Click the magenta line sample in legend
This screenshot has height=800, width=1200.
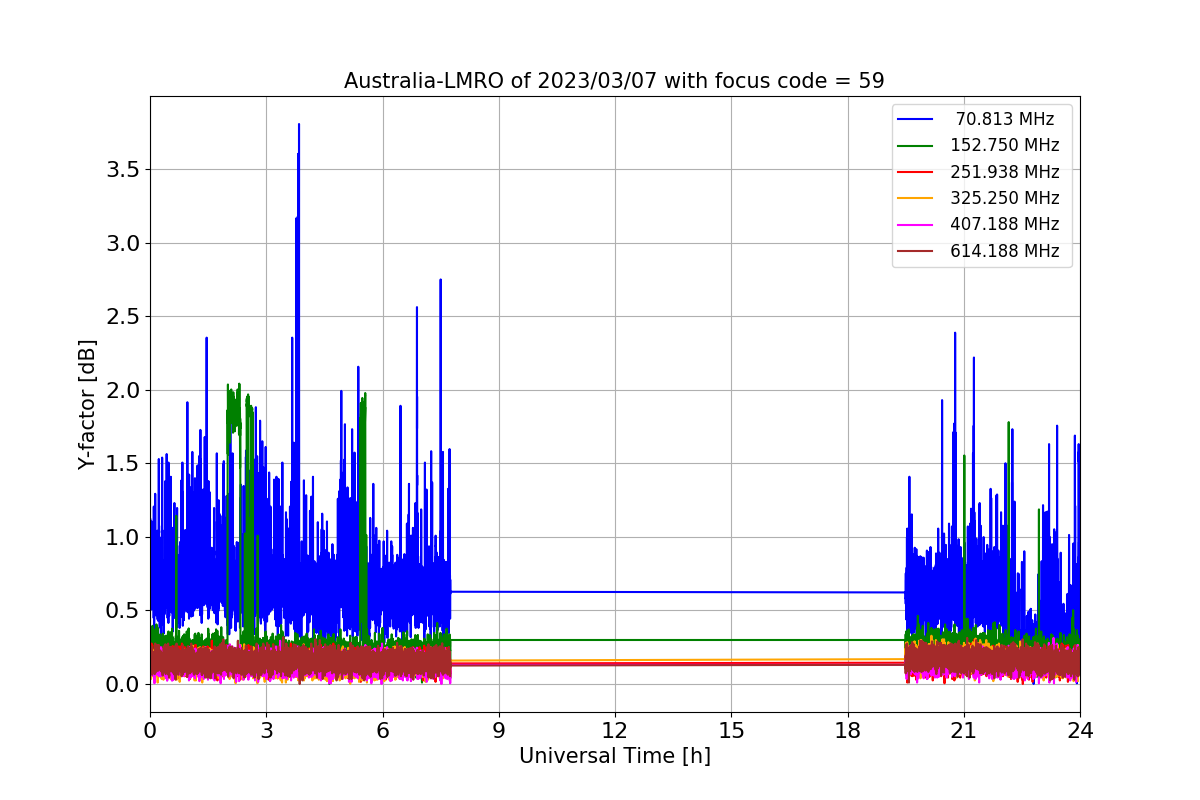tap(916, 225)
